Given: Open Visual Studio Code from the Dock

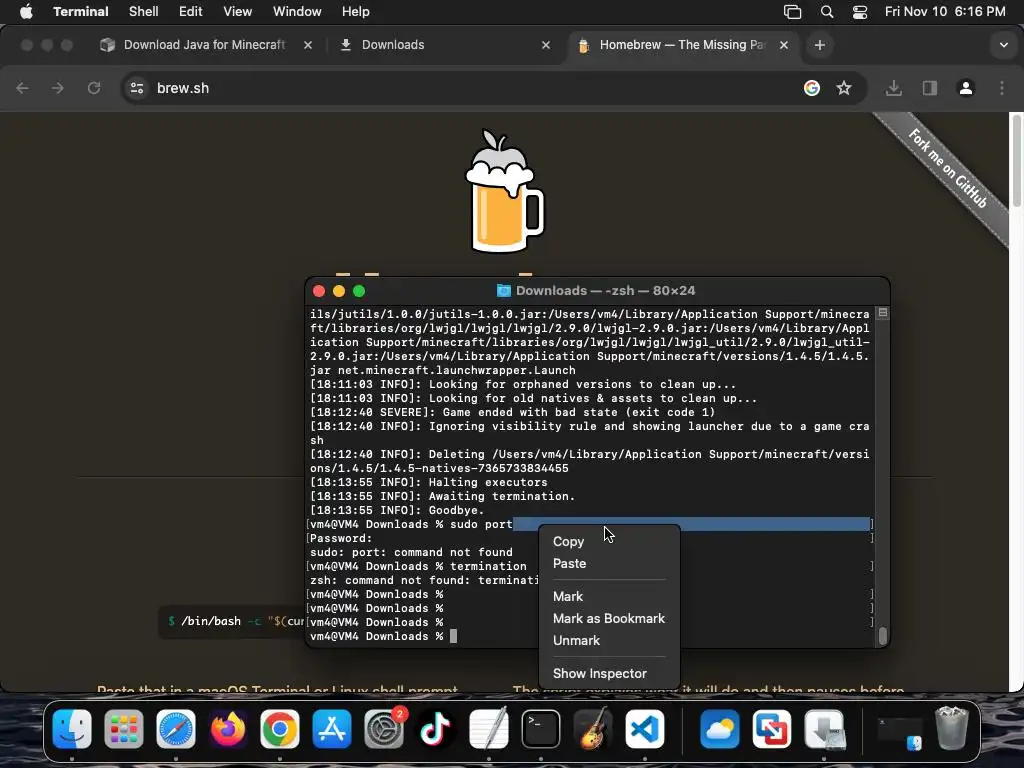Looking at the screenshot, I should point(645,729).
